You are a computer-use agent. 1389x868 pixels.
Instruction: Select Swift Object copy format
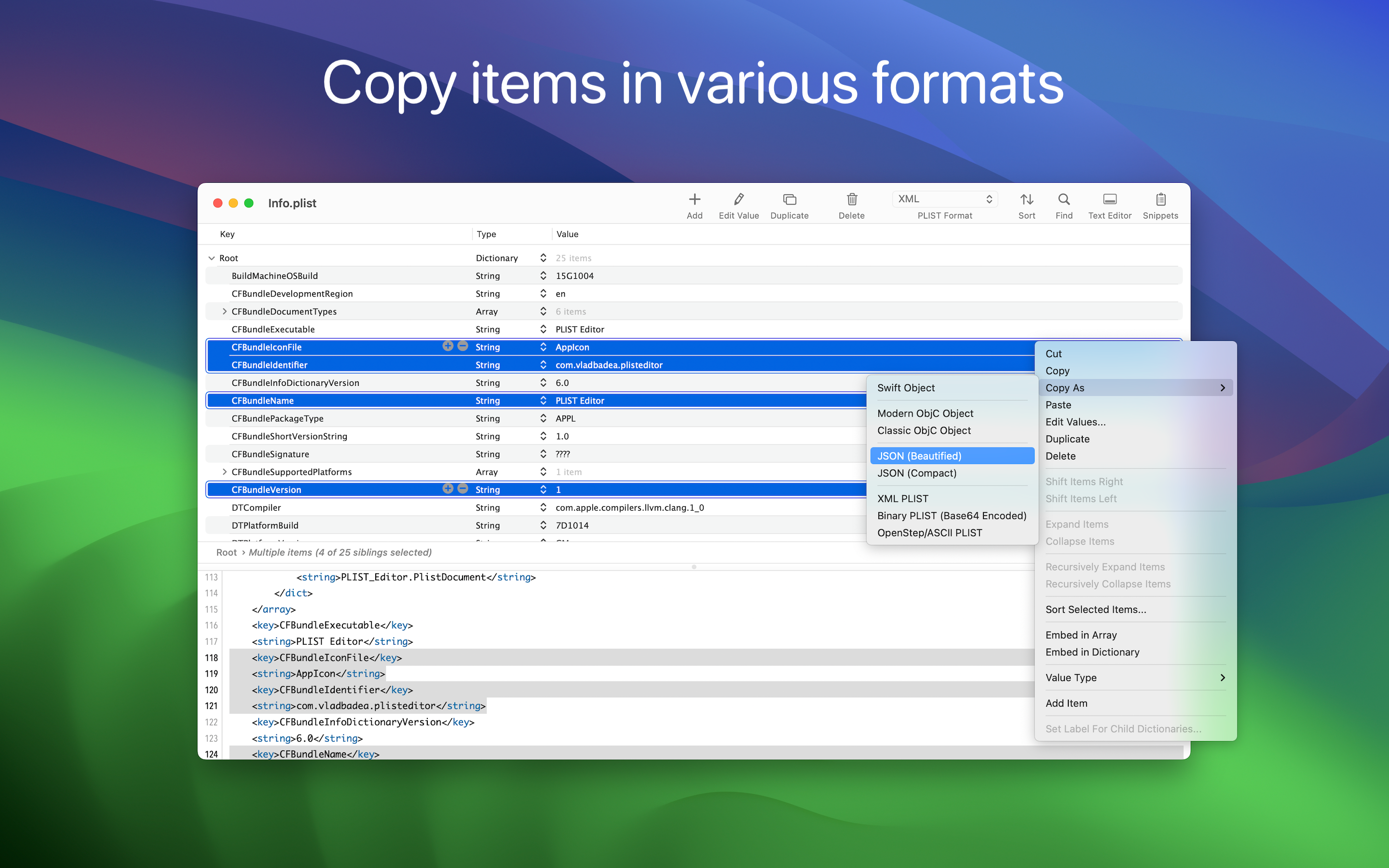(906, 388)
